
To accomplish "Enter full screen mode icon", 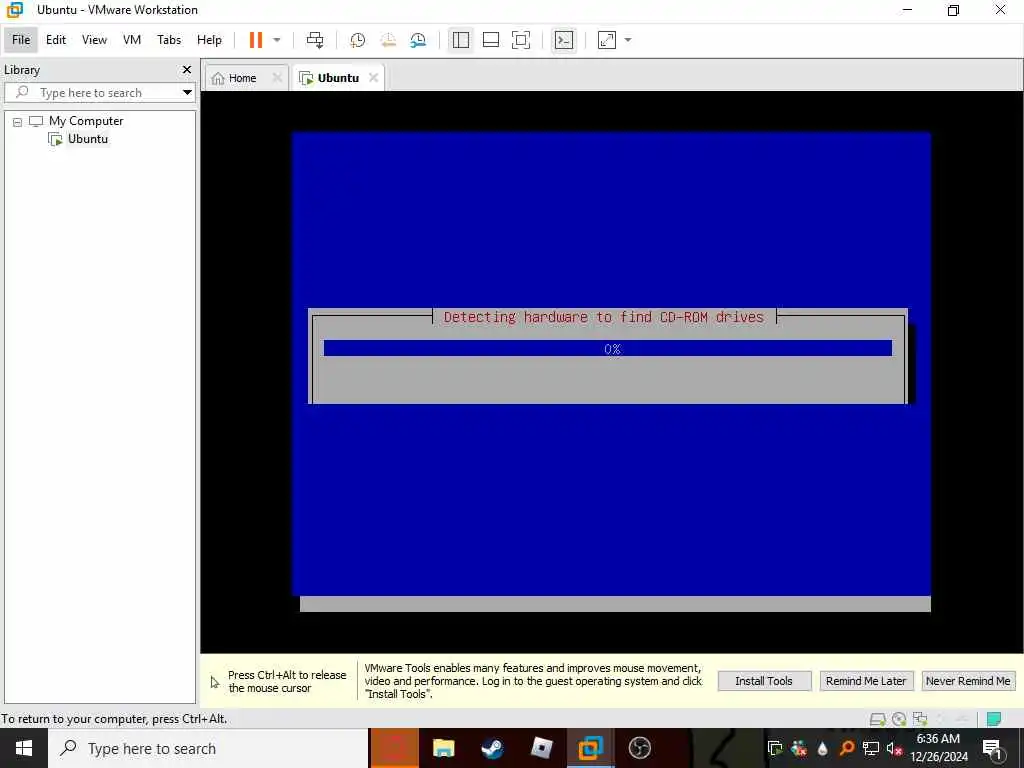I will [520, 40].
